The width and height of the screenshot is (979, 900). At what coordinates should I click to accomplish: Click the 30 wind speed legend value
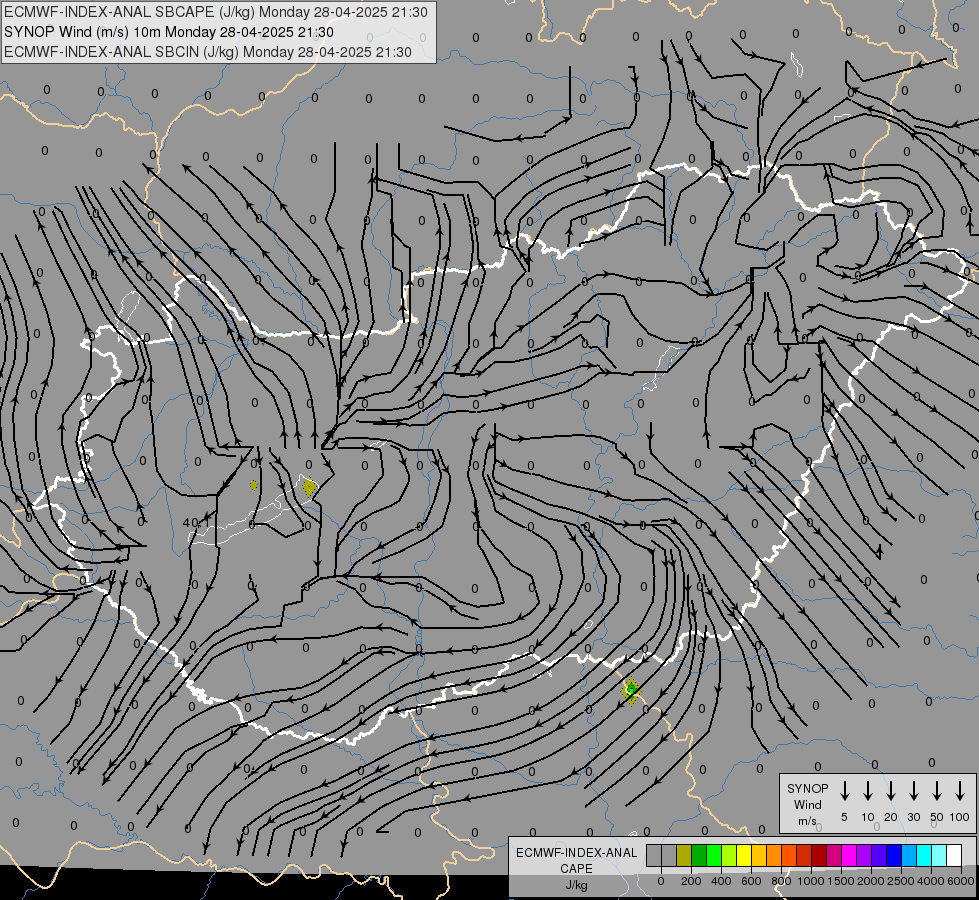913,817
